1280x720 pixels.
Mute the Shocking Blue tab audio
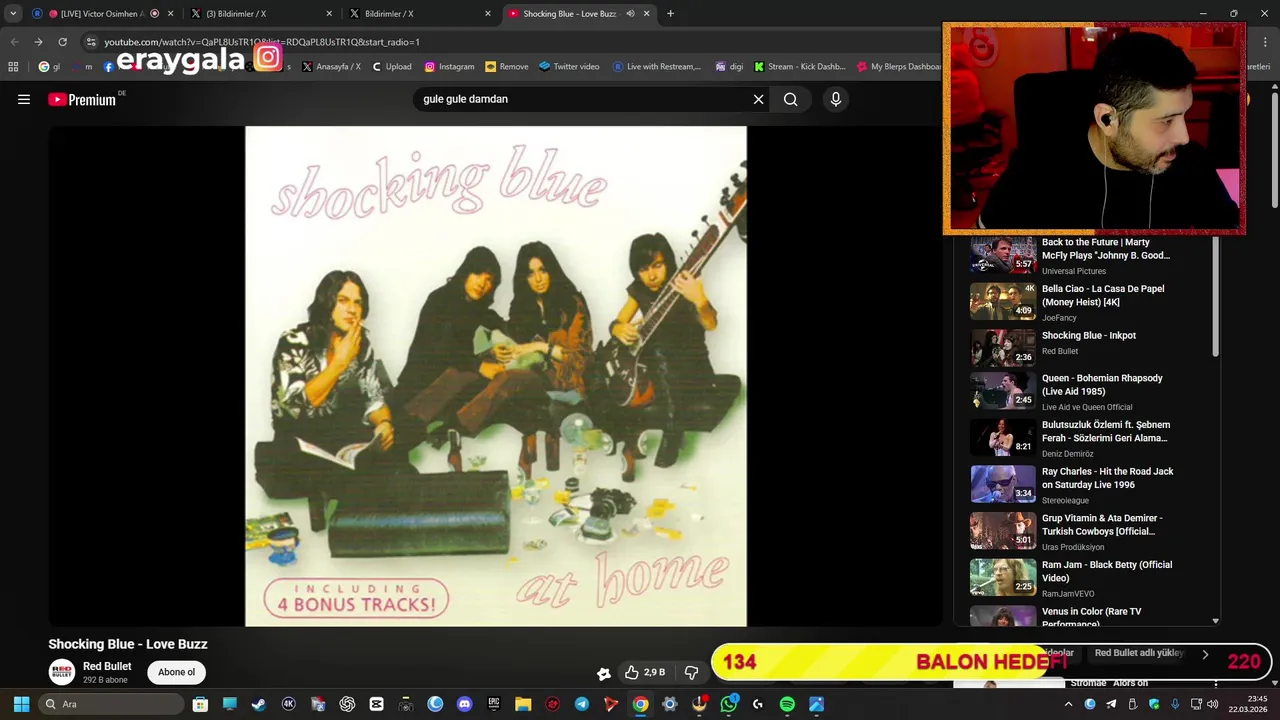pos(630,14)
